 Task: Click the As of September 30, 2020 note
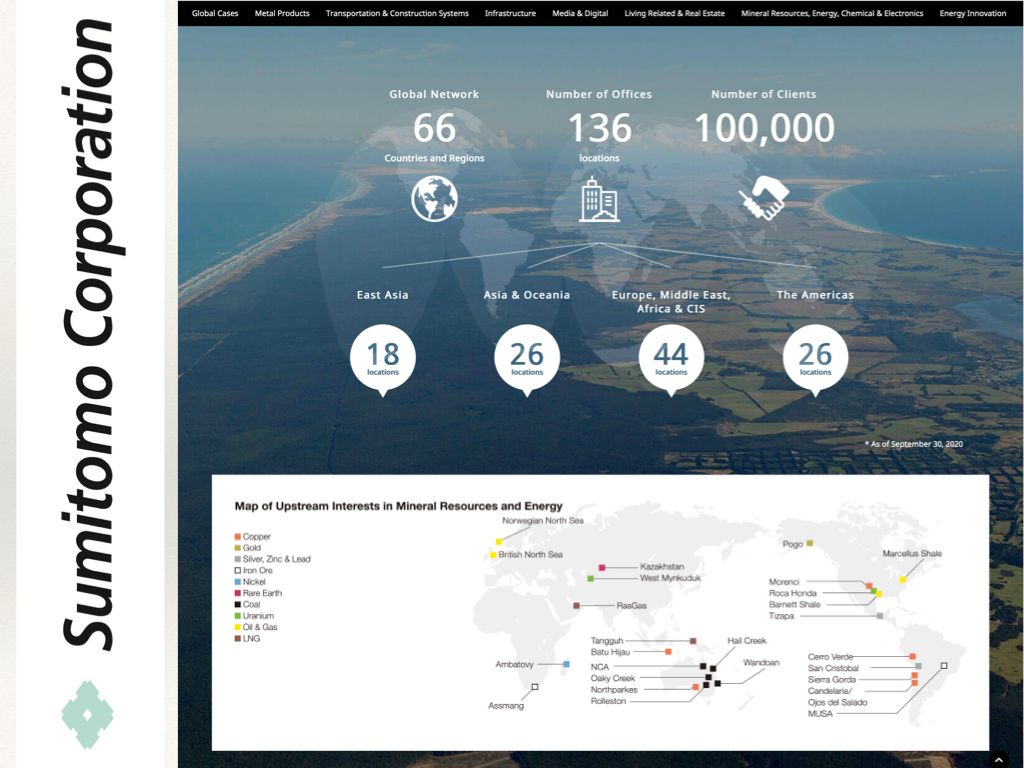pyautogui.click(x=914, y=444)
